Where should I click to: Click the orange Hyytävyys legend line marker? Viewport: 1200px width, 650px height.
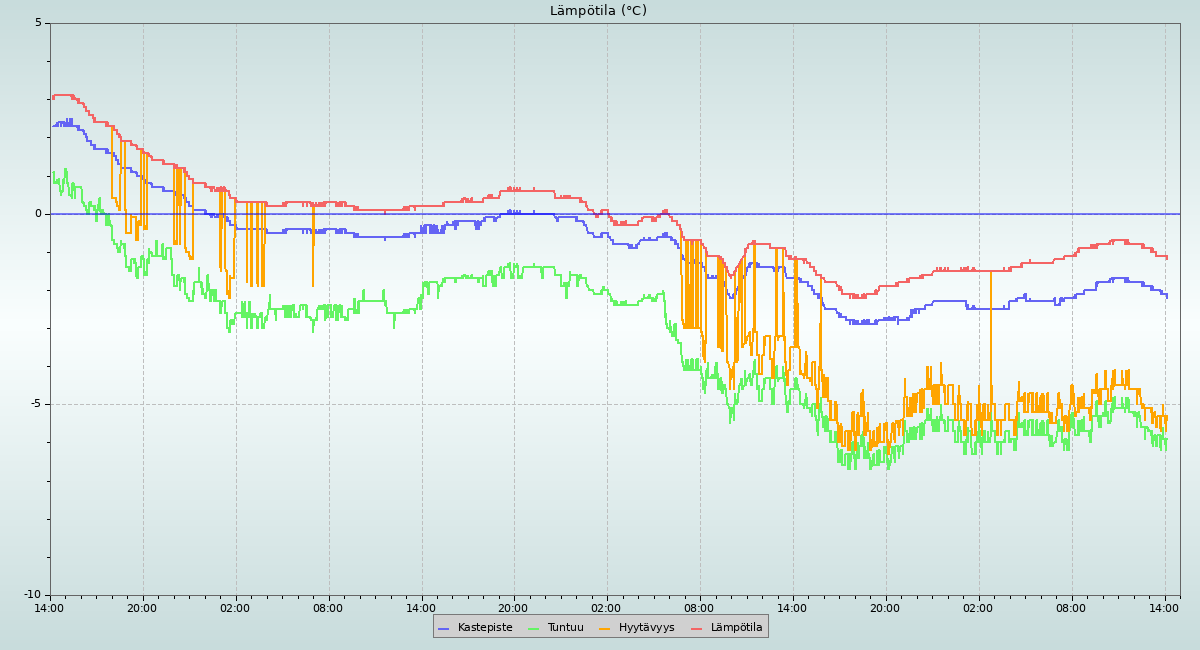605,628
